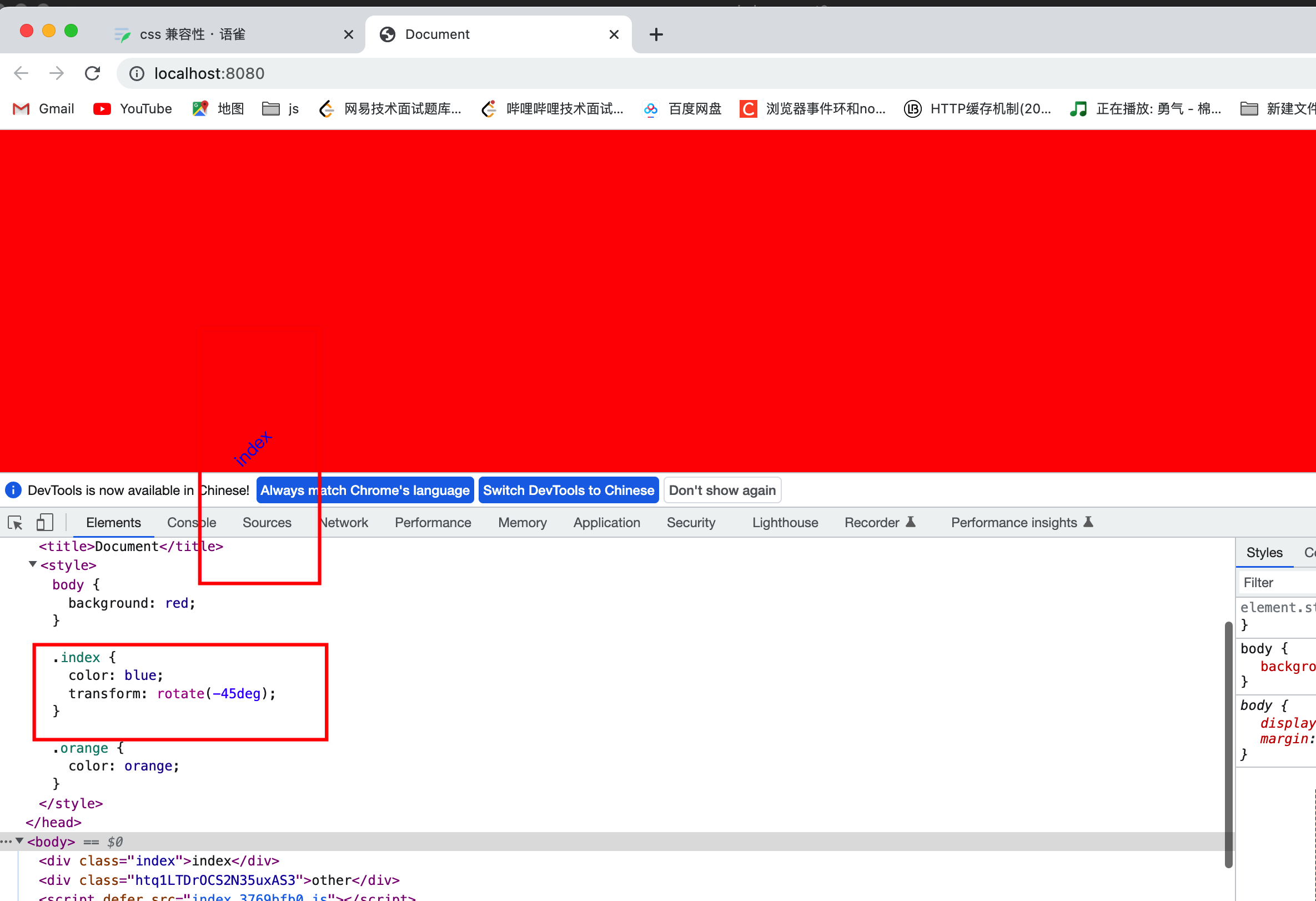Collapse the body element tree node
1316x901 pixels.
coord(19,842)
